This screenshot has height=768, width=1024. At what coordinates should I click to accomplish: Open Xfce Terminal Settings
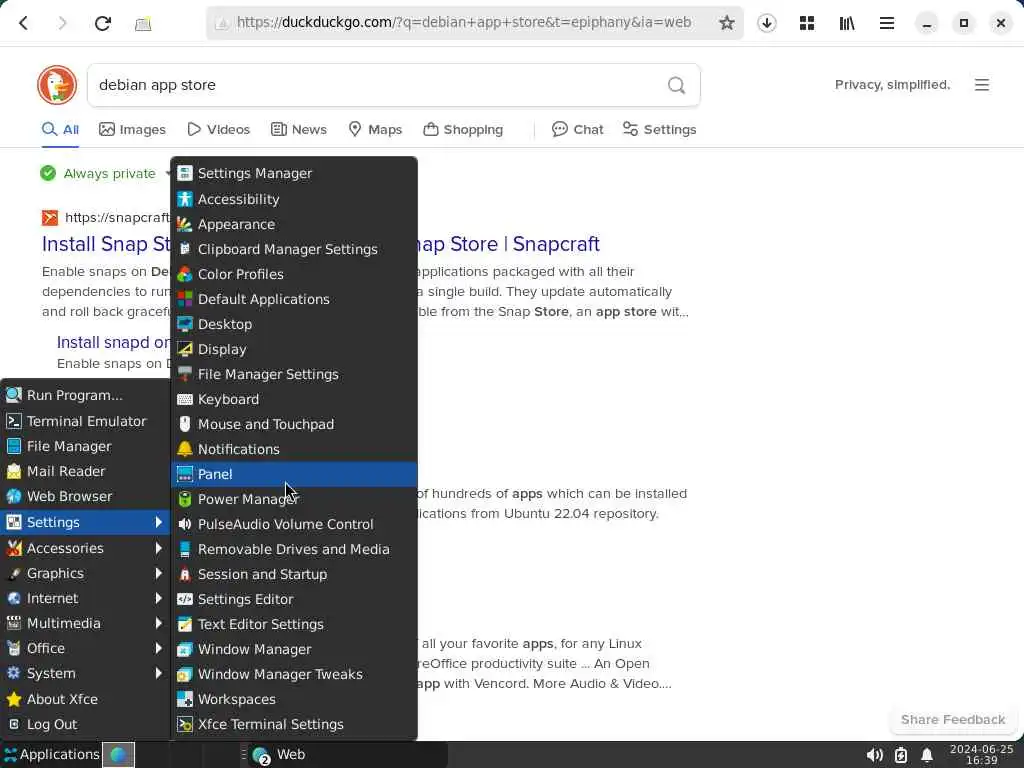294,724
